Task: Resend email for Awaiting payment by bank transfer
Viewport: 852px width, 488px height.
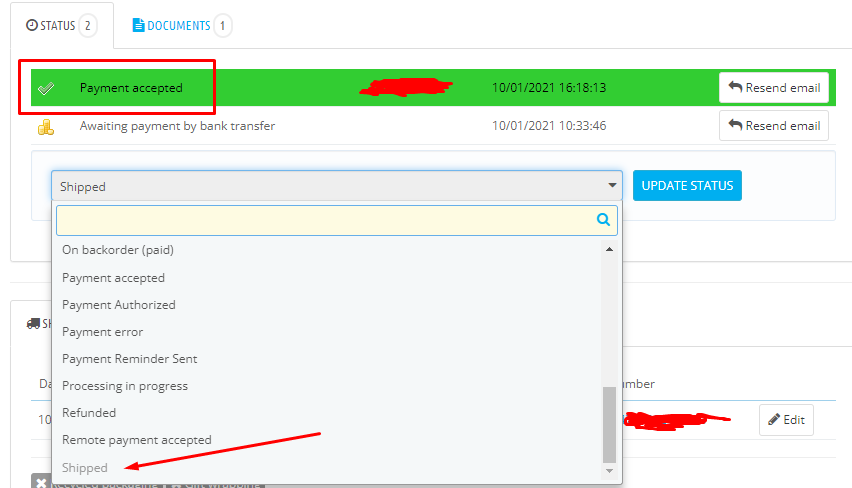Action: pos(774,126)
